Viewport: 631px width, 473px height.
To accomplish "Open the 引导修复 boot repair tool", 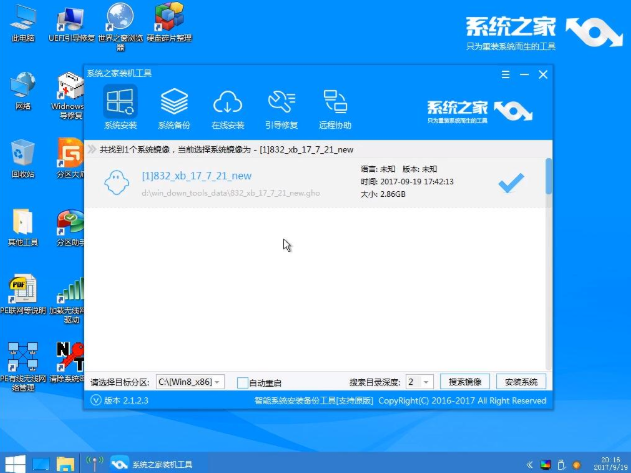I will pos(281,107).
